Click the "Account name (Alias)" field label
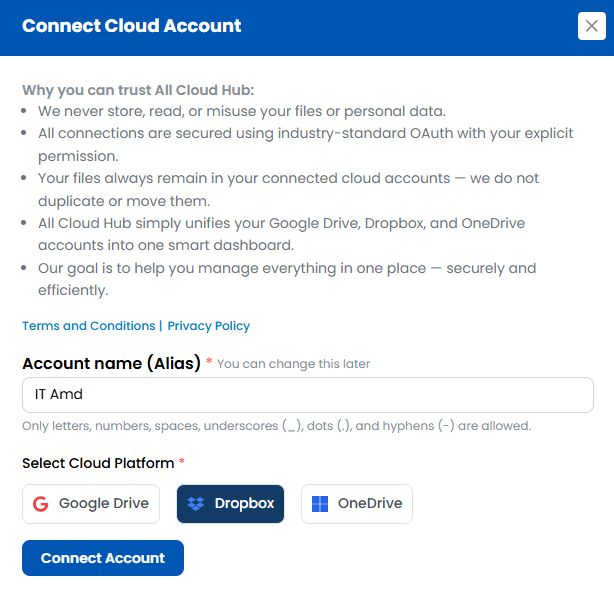Image resolution: width=614 pixels, height=590 pixels. (111, 363)
